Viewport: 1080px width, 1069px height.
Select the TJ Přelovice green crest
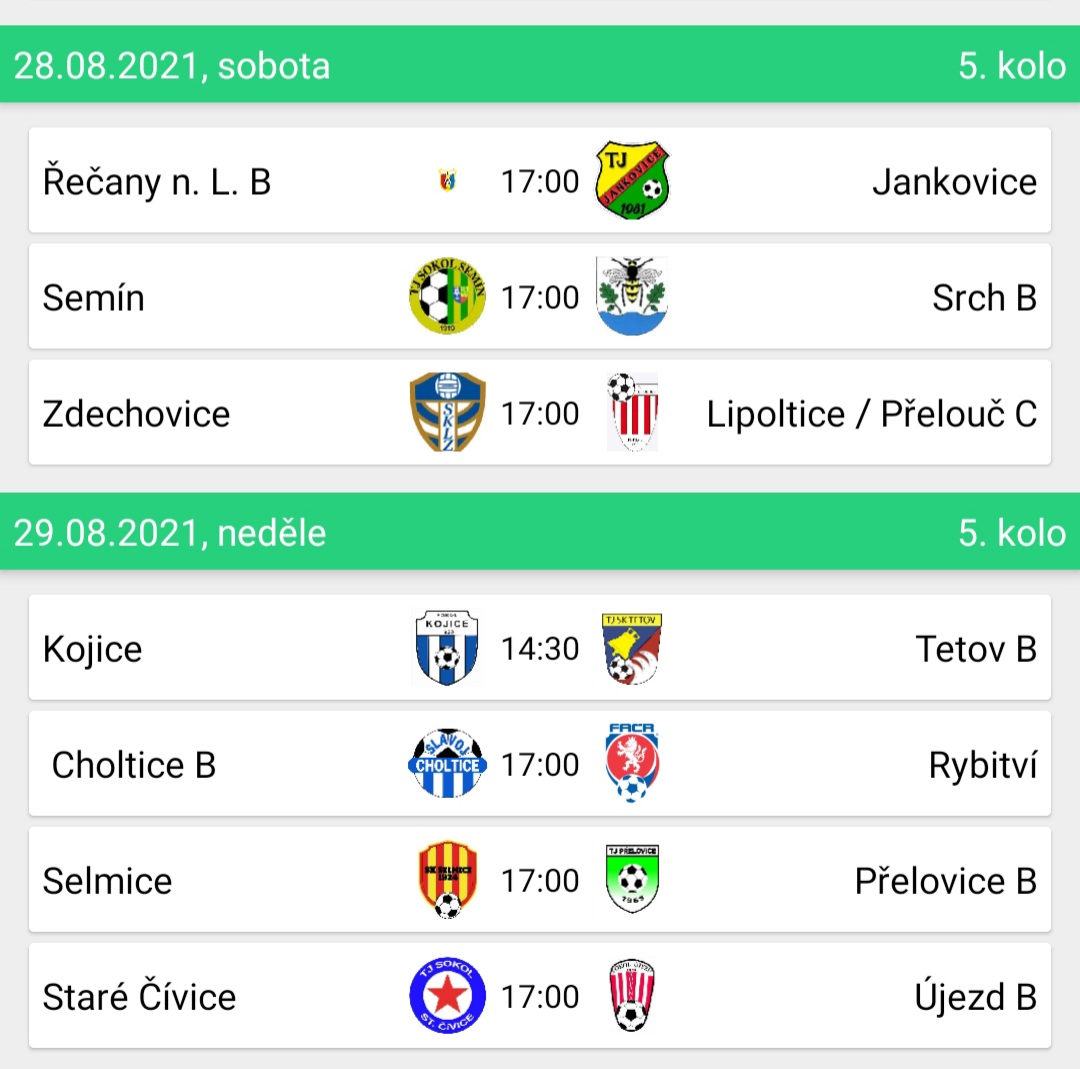[x=632, y=879]
